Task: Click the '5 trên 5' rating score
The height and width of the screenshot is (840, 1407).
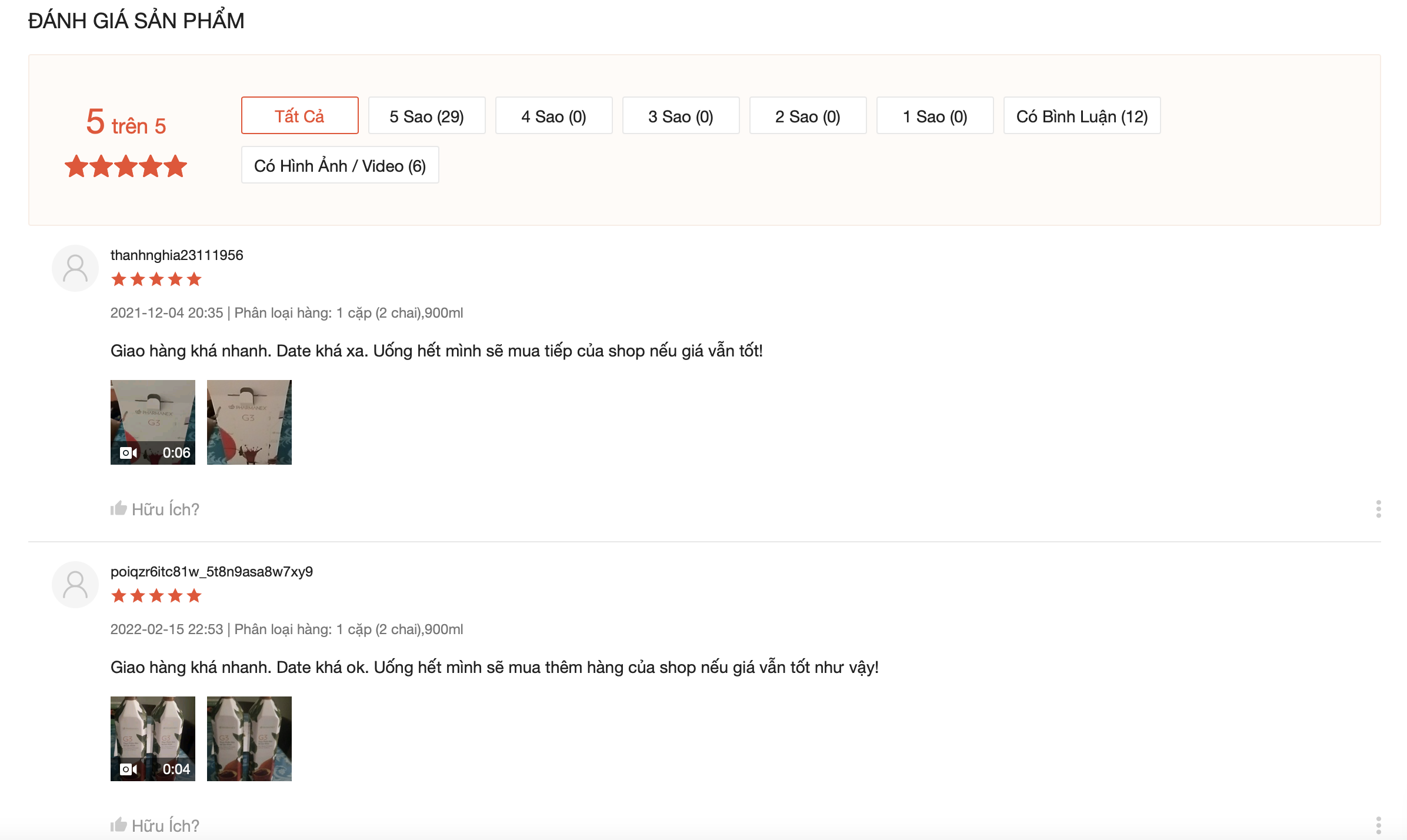Action: click(x=126, y=122)
